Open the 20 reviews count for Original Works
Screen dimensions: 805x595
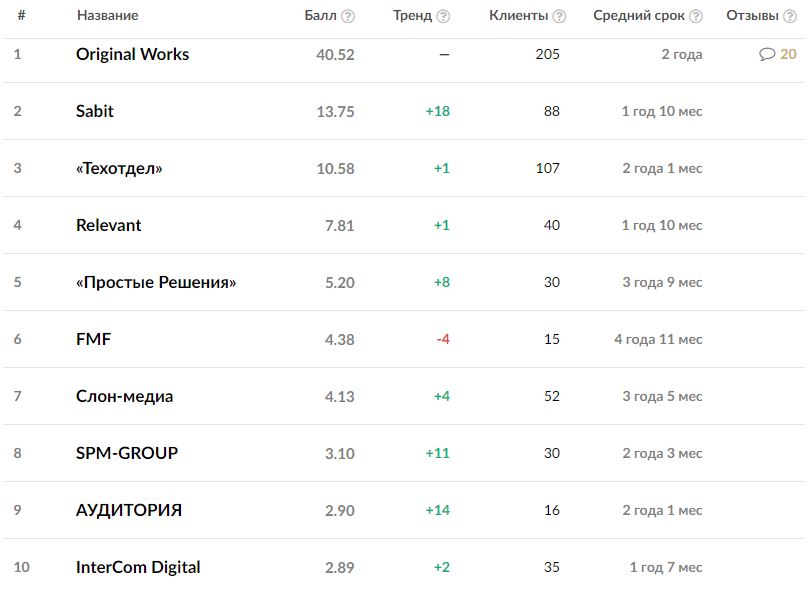(x=788, y=55)
